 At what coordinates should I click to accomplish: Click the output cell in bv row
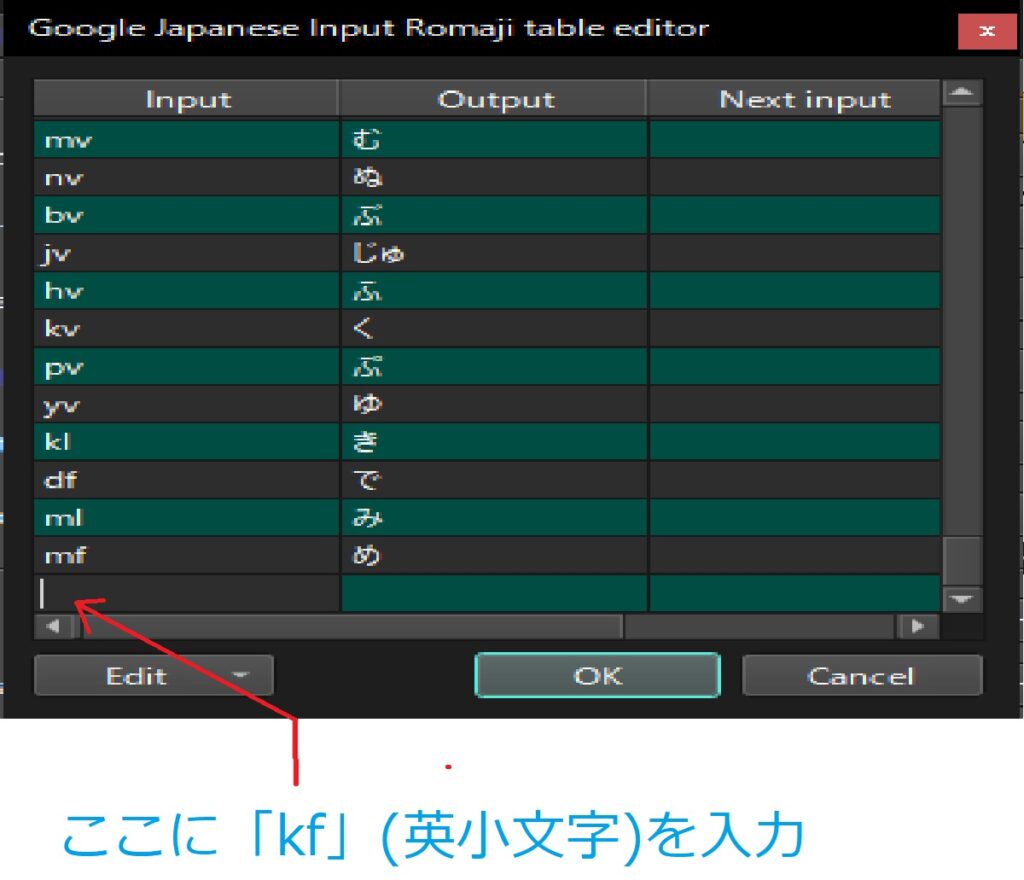pos(494,215)
